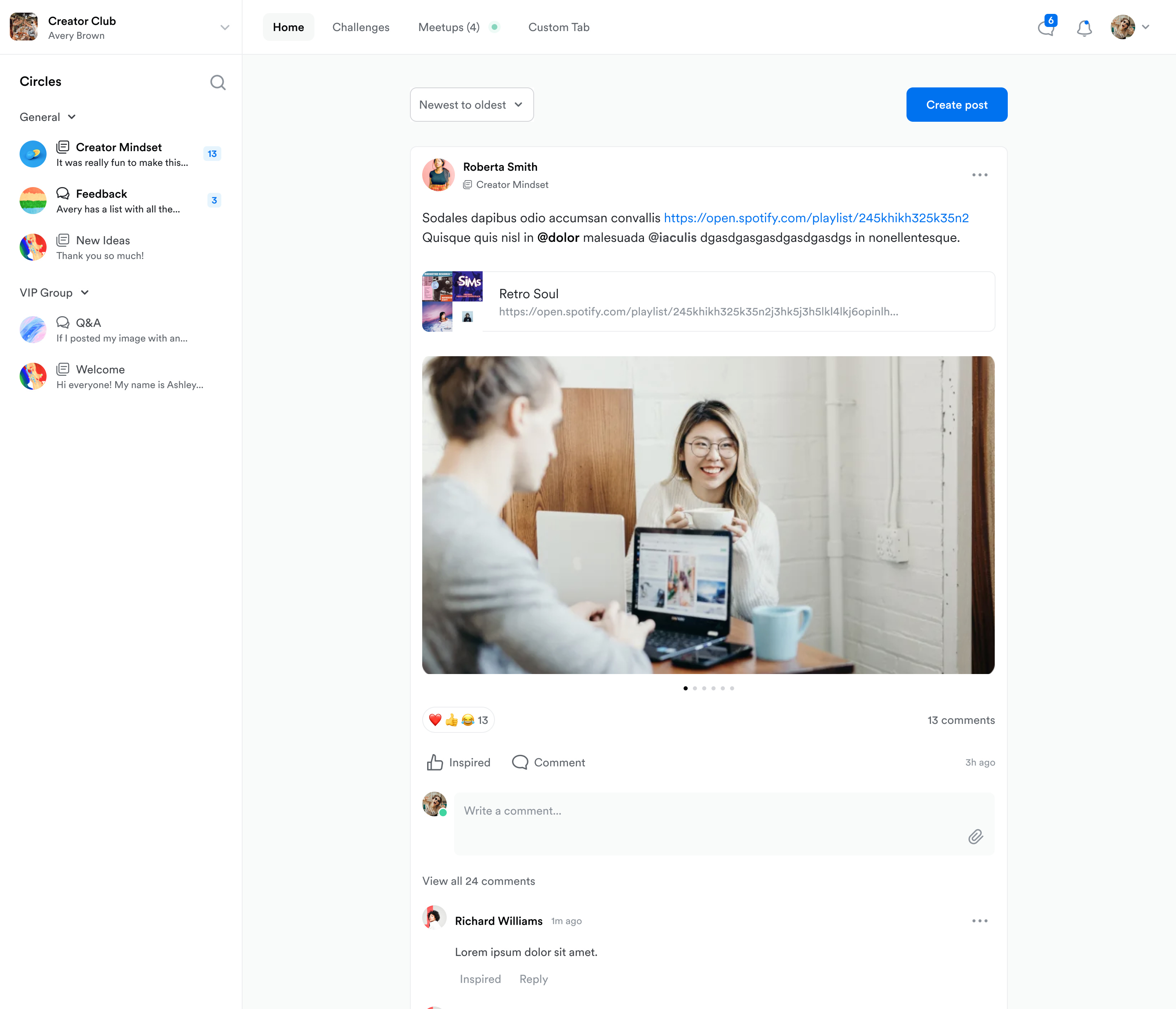The image size is (1176, 1009).
Task: Click Richard Williams' avatar
Action: click(x=435, y=917)
